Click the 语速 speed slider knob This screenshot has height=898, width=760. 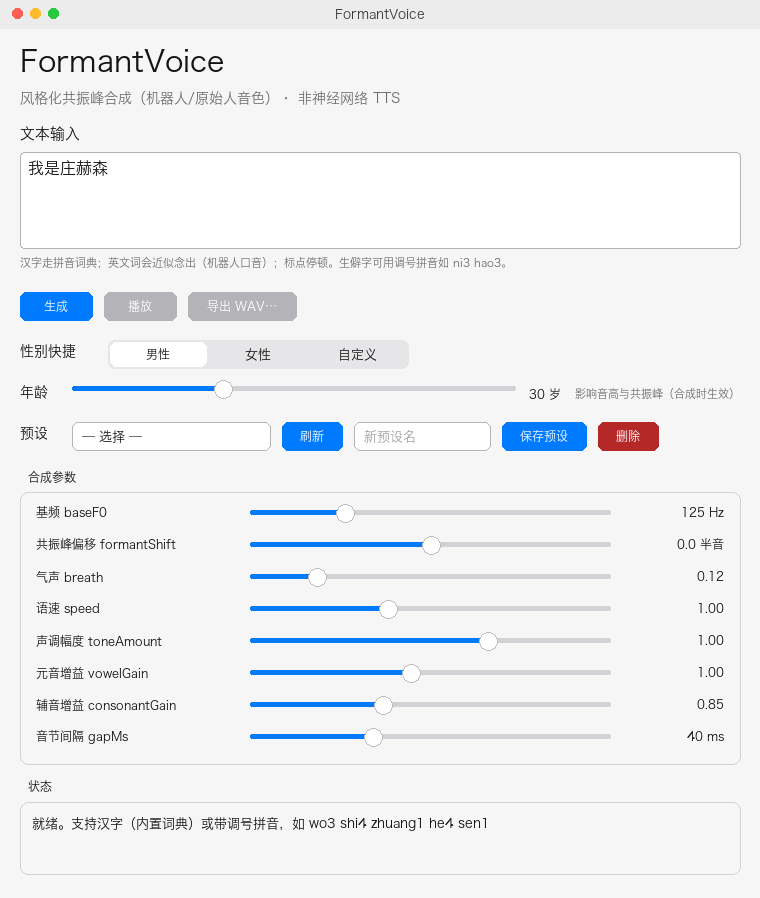click(x=388, y=609)
